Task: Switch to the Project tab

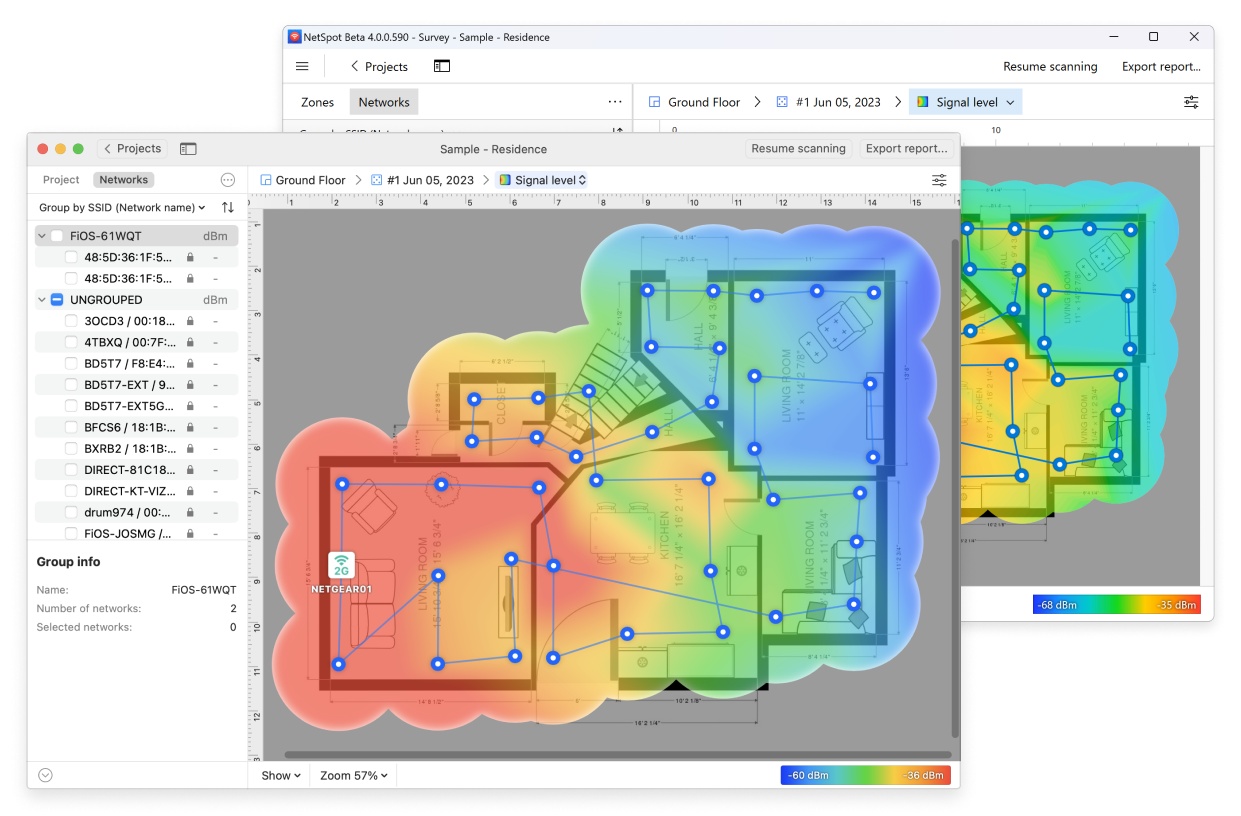Action: 61,179
